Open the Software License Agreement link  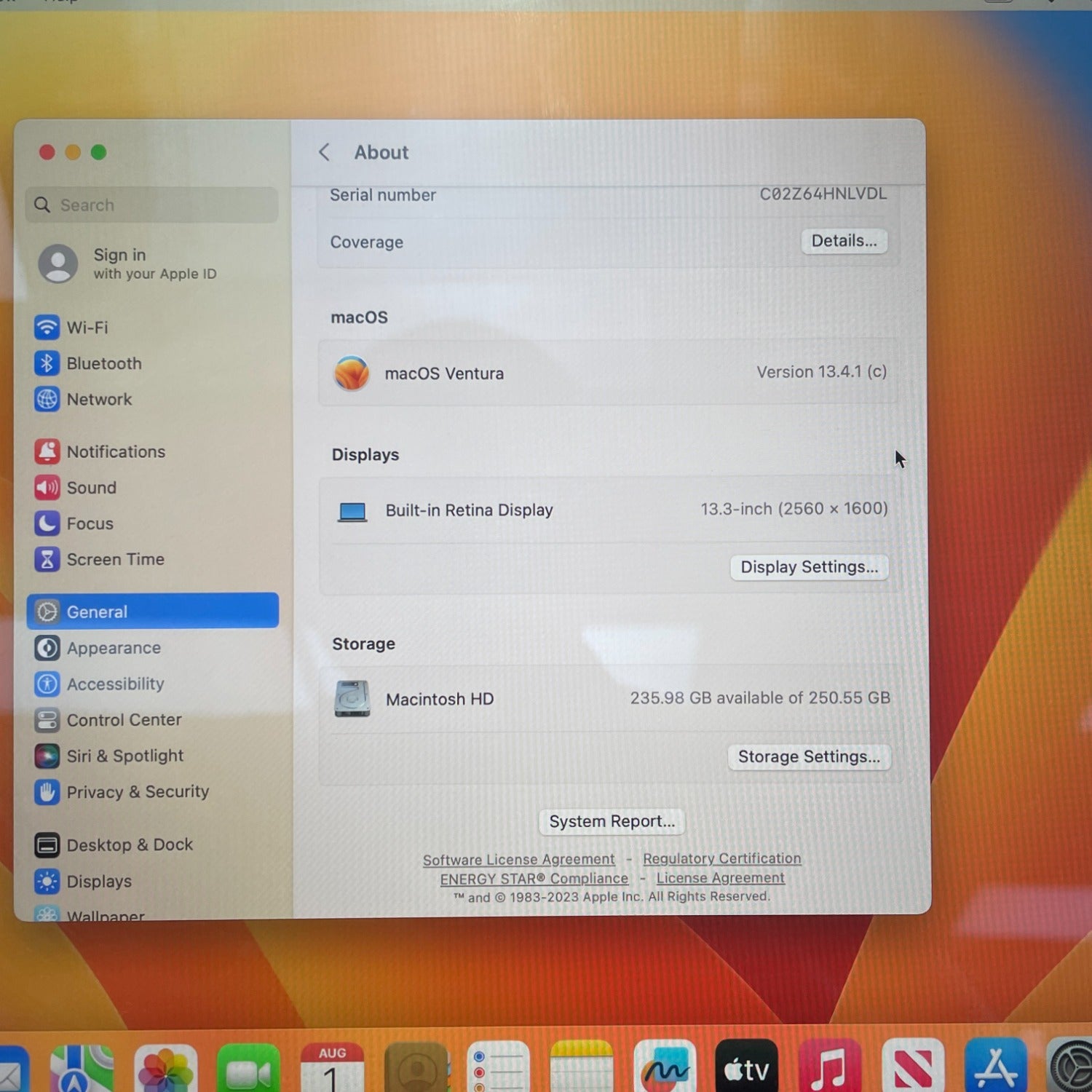click(519, 860)
